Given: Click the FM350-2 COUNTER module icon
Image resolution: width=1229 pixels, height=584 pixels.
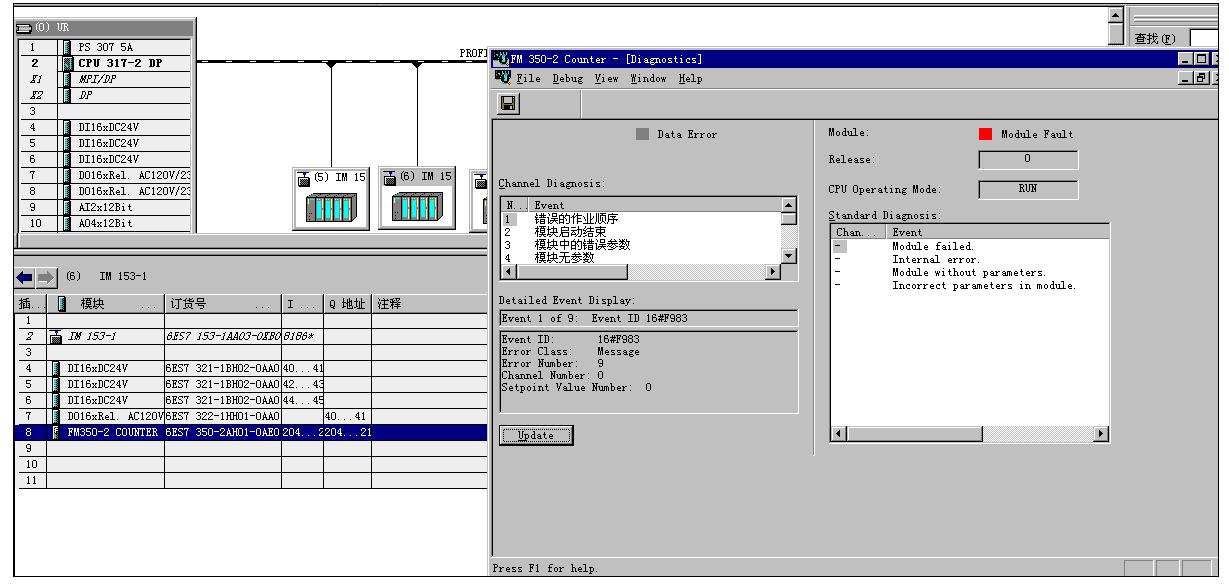Looking at the screenshot, I should click(56, 433).
